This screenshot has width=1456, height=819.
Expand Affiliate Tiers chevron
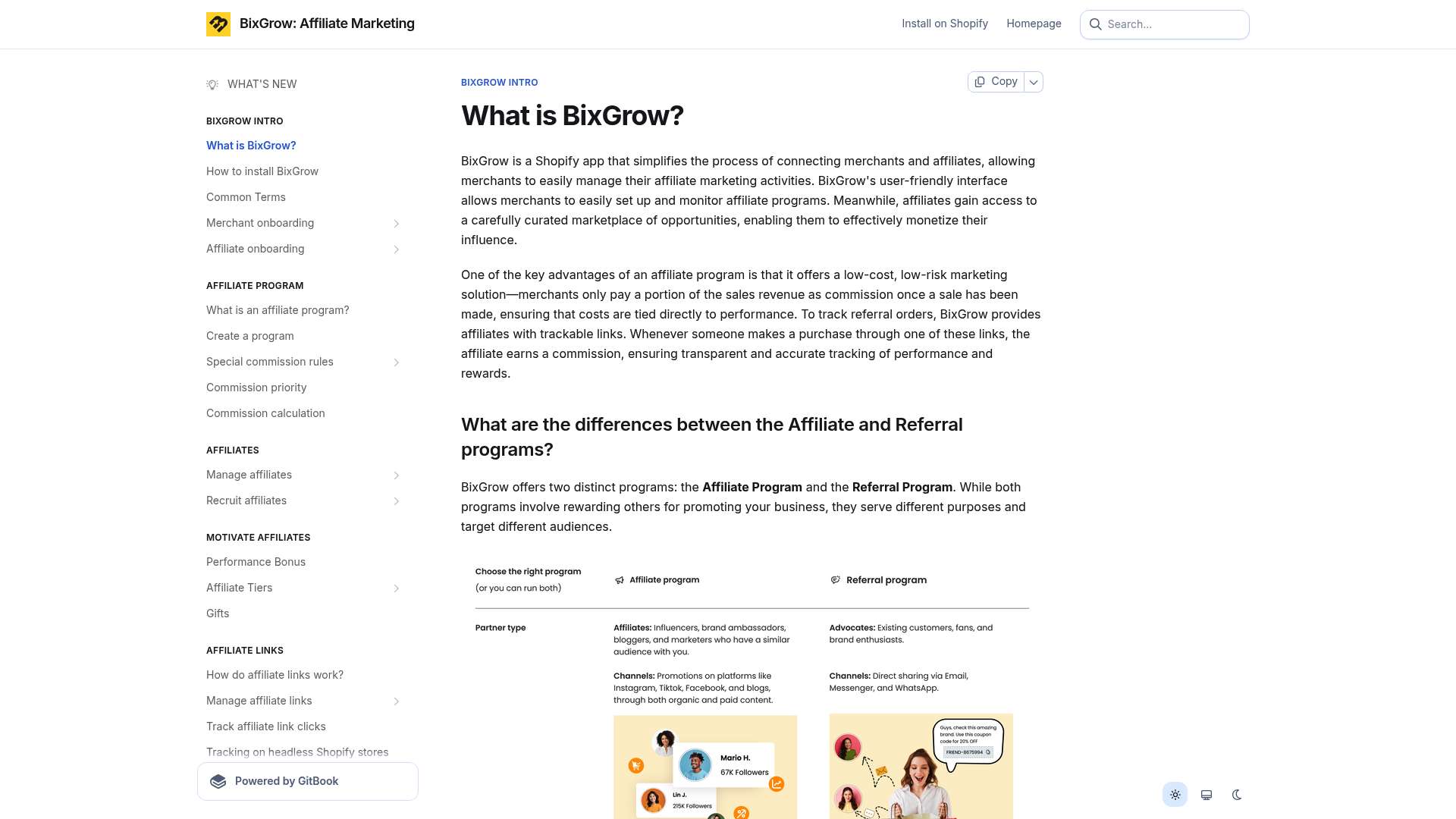(397, 588)
